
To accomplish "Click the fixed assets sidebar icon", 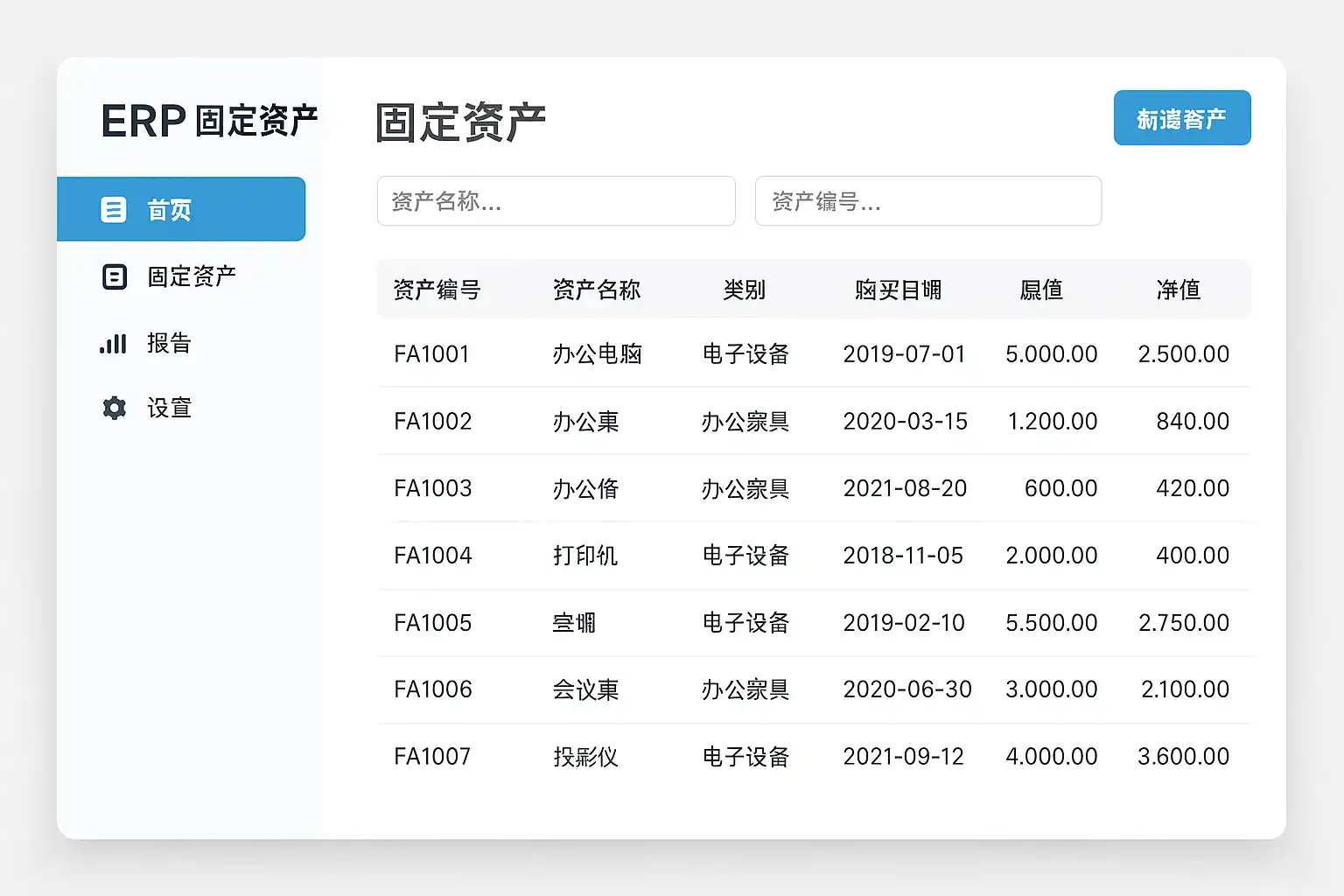I will pos(115,276).
